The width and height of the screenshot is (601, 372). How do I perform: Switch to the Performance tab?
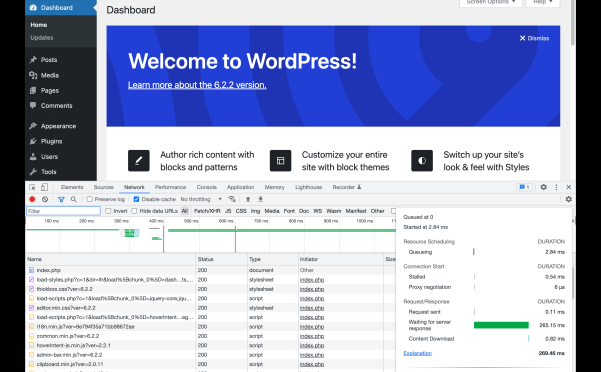tap(171, 187)
